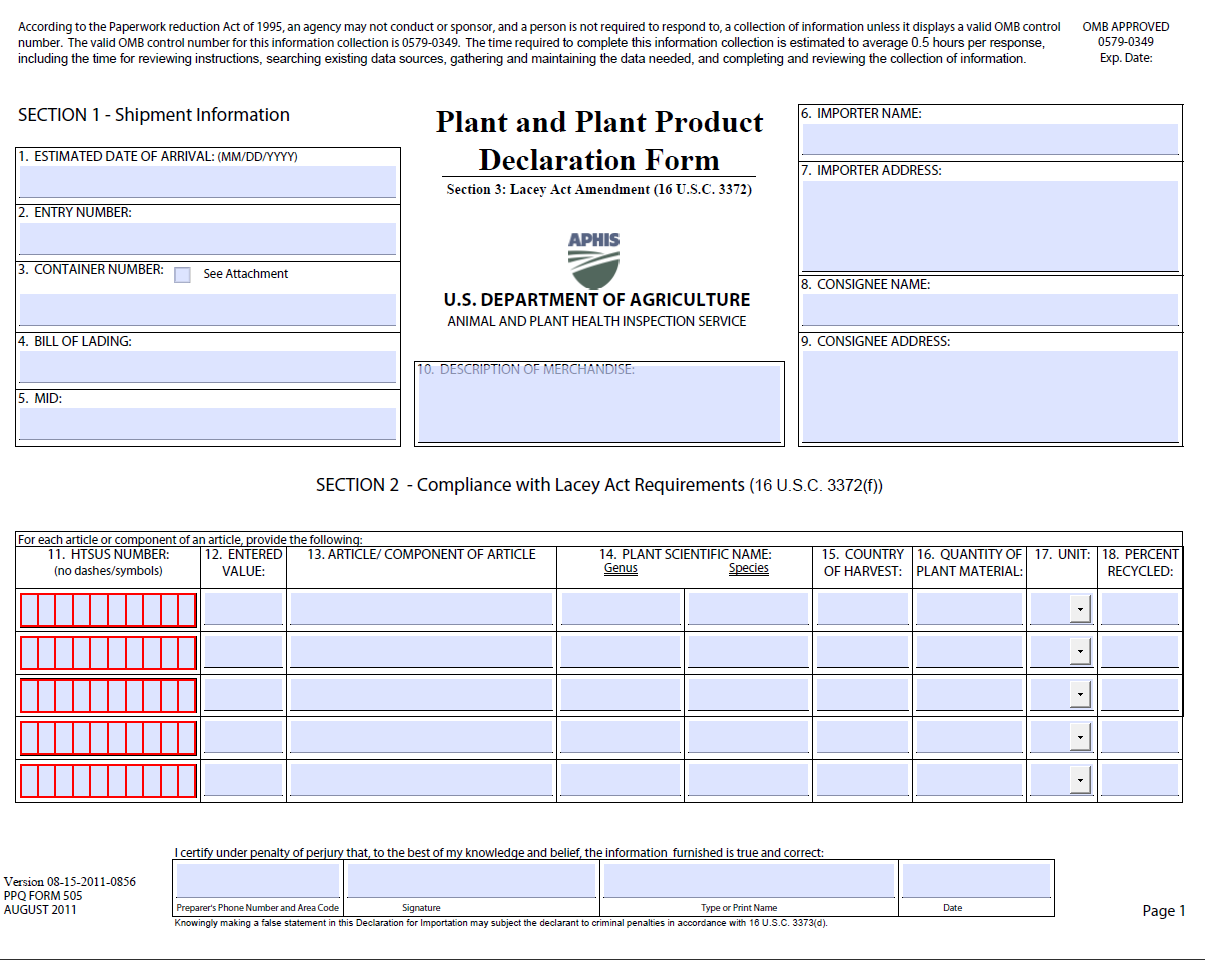Click the Consignee Name field
This screenshot has width=1205, height=960.
tap(990, 310)
